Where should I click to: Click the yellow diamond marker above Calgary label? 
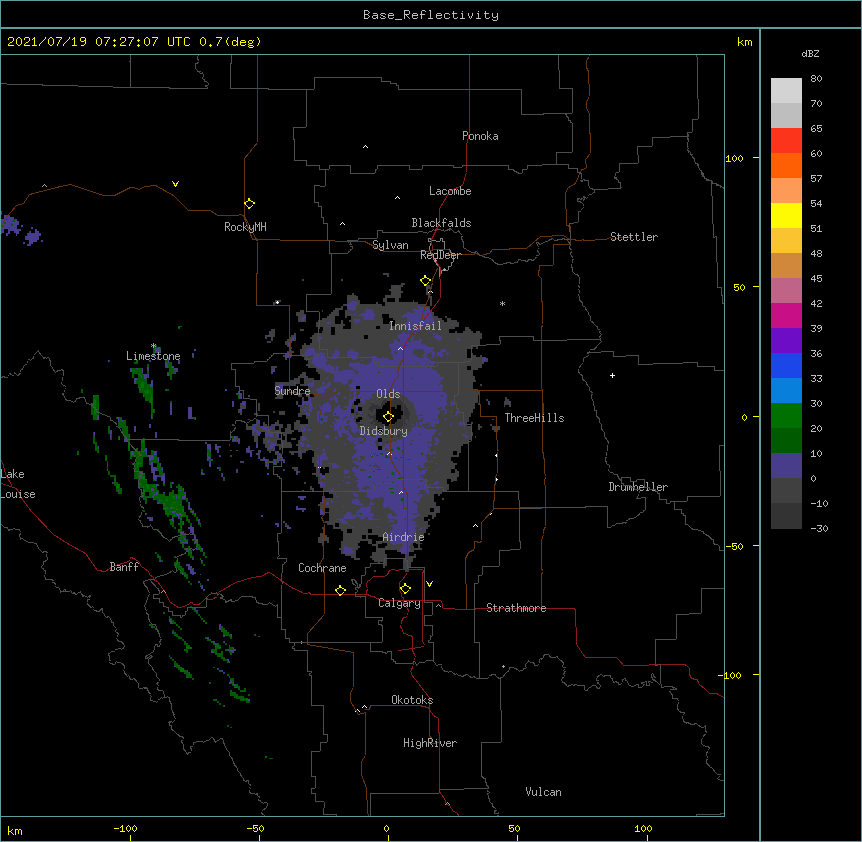405,589
